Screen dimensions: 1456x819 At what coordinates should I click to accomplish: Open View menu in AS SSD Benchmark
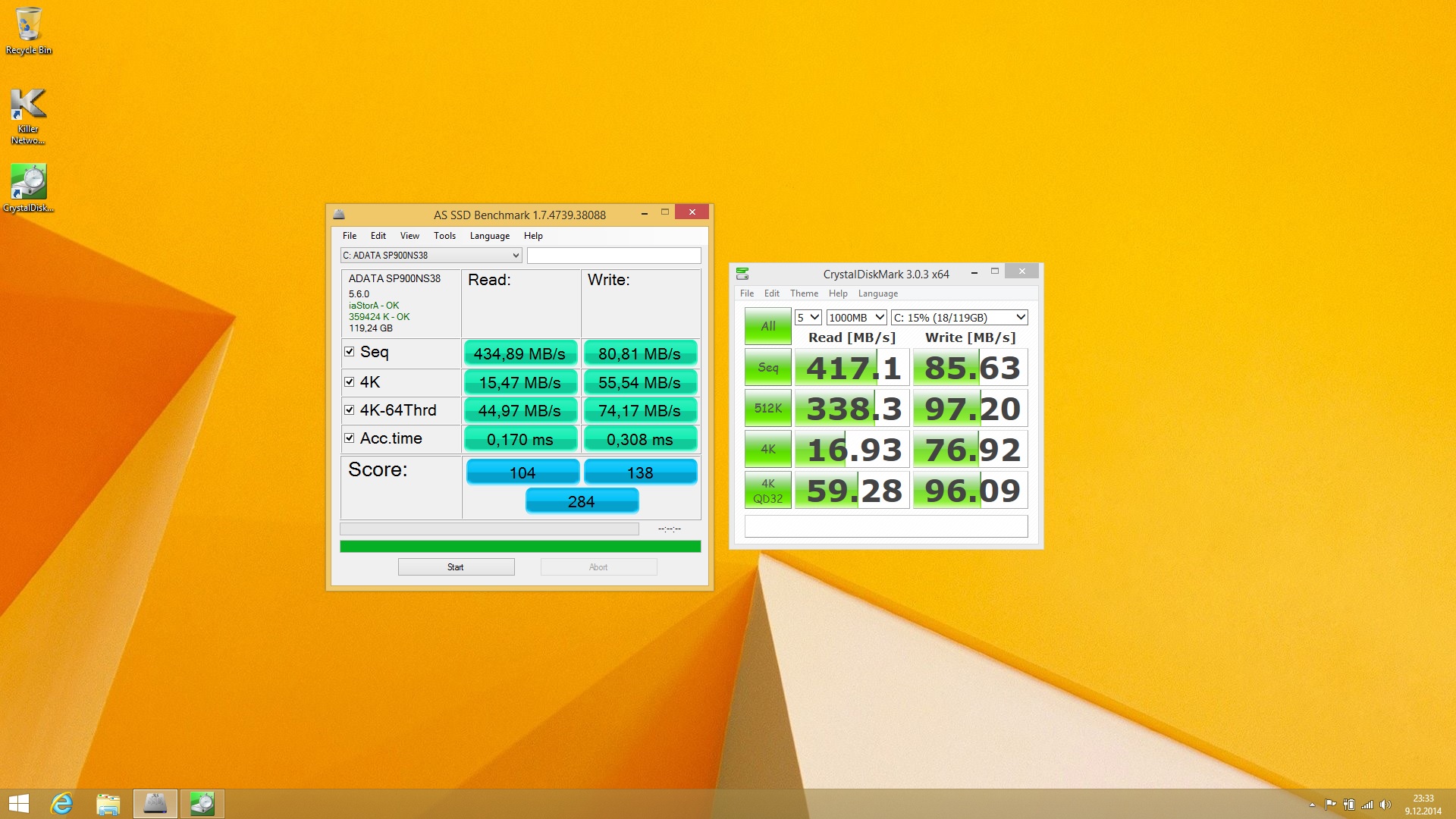pos(409,236)
